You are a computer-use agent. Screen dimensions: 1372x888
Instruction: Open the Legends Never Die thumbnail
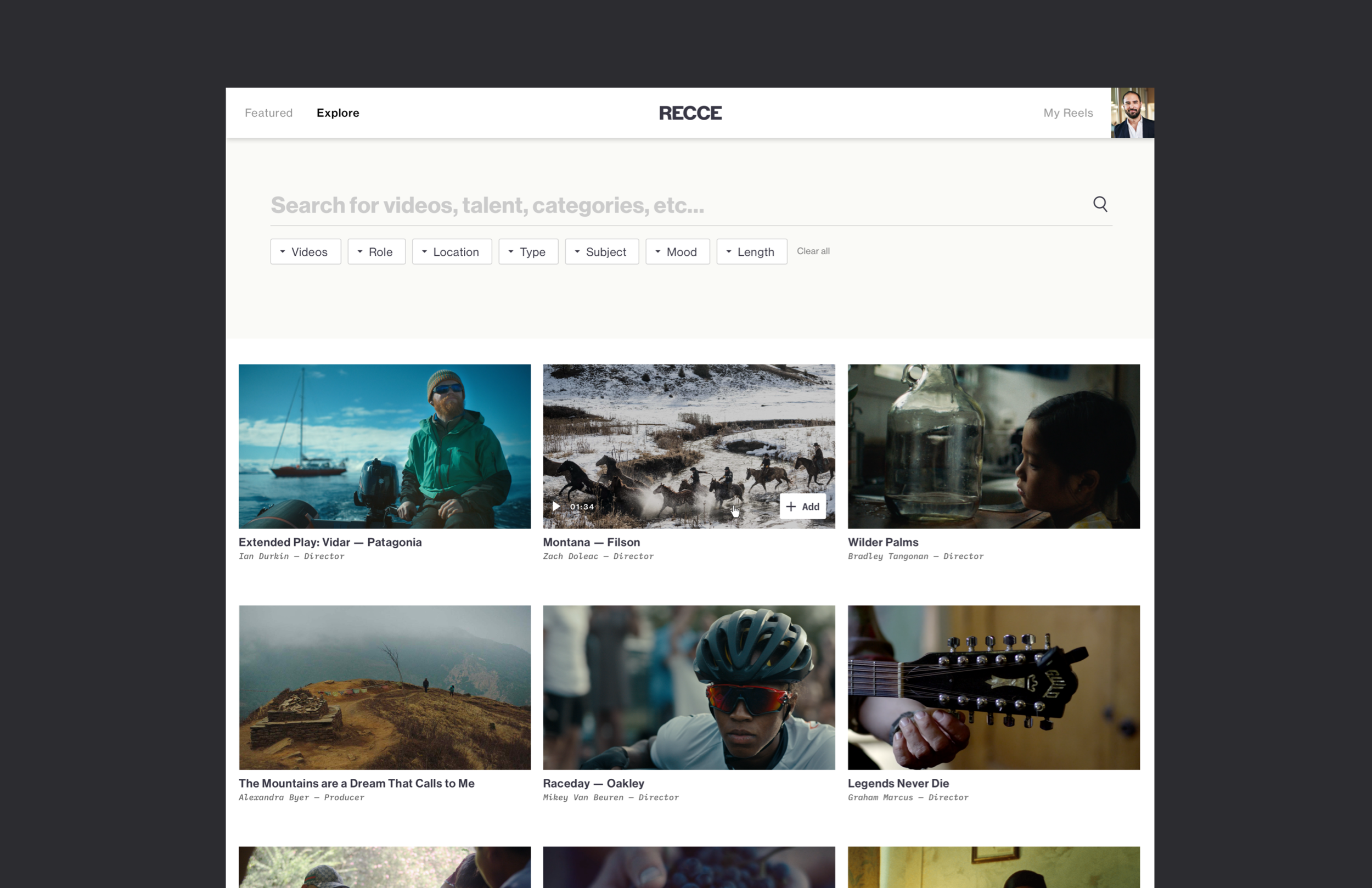pyautogui.click(x=993, y=687)
